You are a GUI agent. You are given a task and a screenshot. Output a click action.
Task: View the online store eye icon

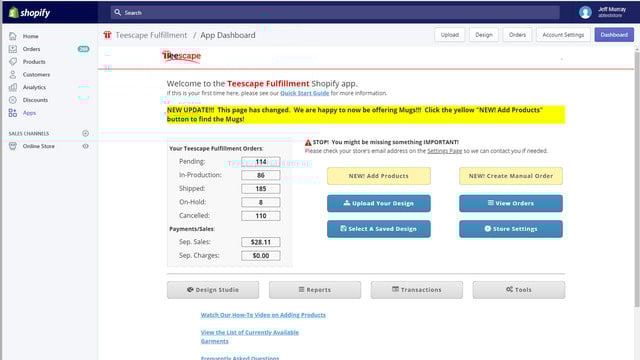[85, 146]
